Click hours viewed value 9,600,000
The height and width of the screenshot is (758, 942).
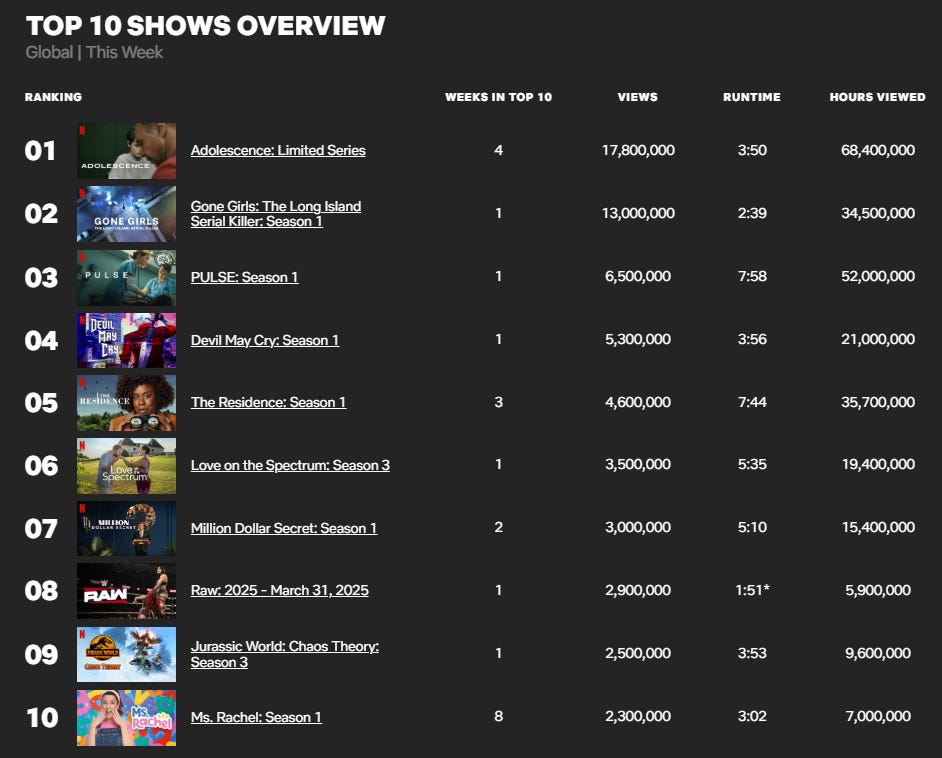coord(878,653)
